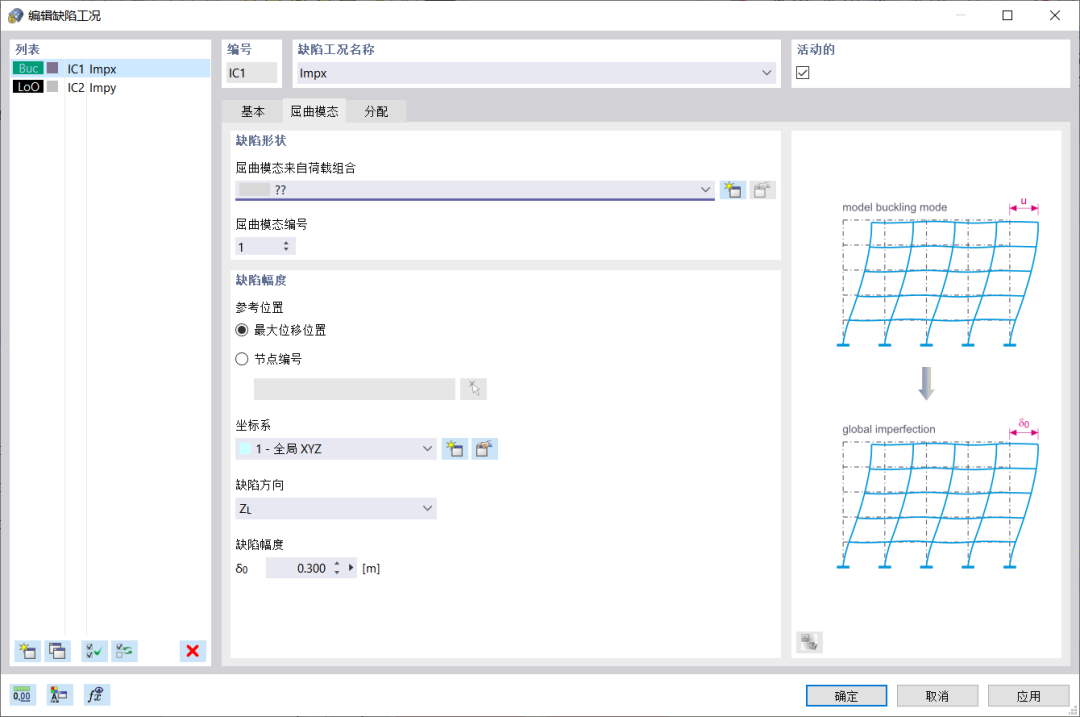This screenshot has width=1080, height=717.
Task: Open the icon beside the 0.00 units button
Action: 59,695
